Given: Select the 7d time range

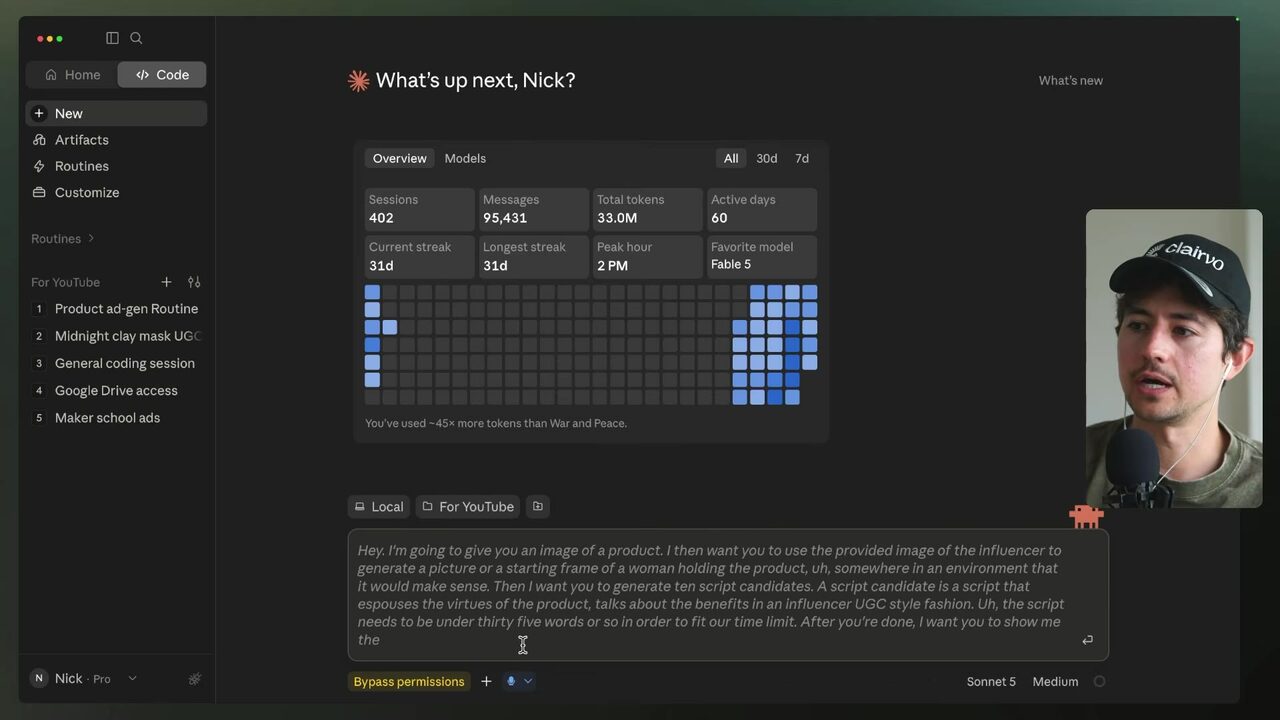Looking at the screenshot, I should click(x=802, y=158).
